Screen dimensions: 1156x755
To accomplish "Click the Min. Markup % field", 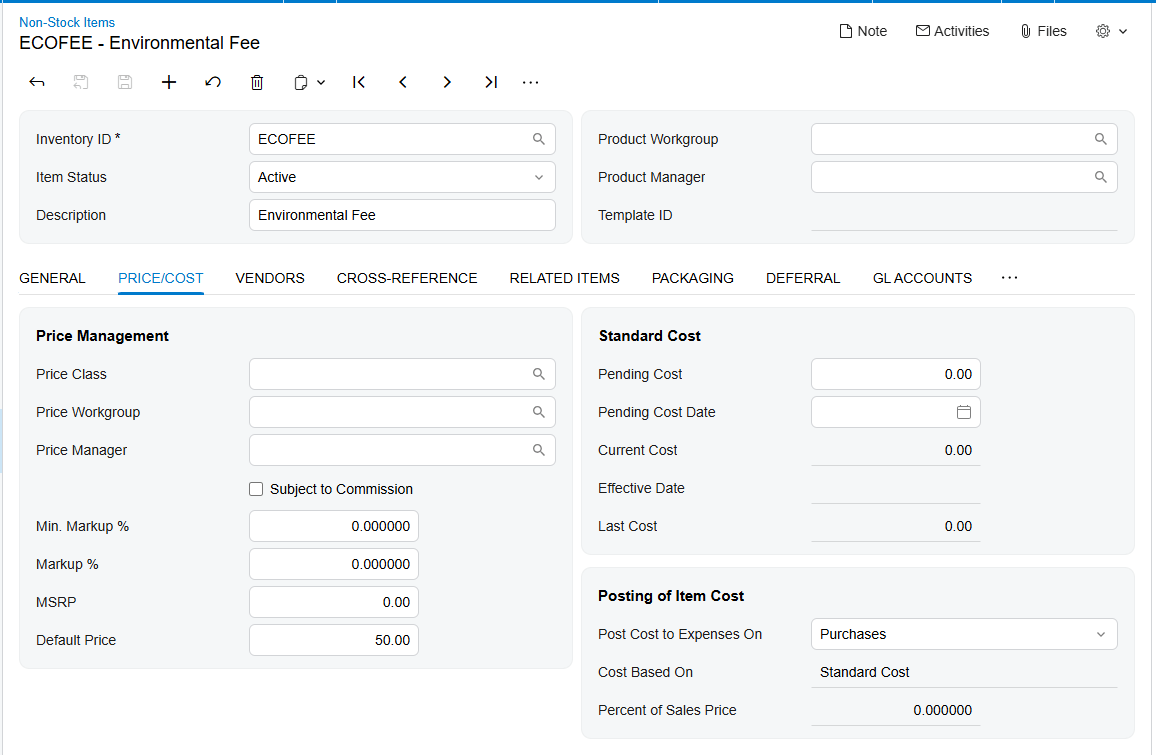I will click(334, 526).
